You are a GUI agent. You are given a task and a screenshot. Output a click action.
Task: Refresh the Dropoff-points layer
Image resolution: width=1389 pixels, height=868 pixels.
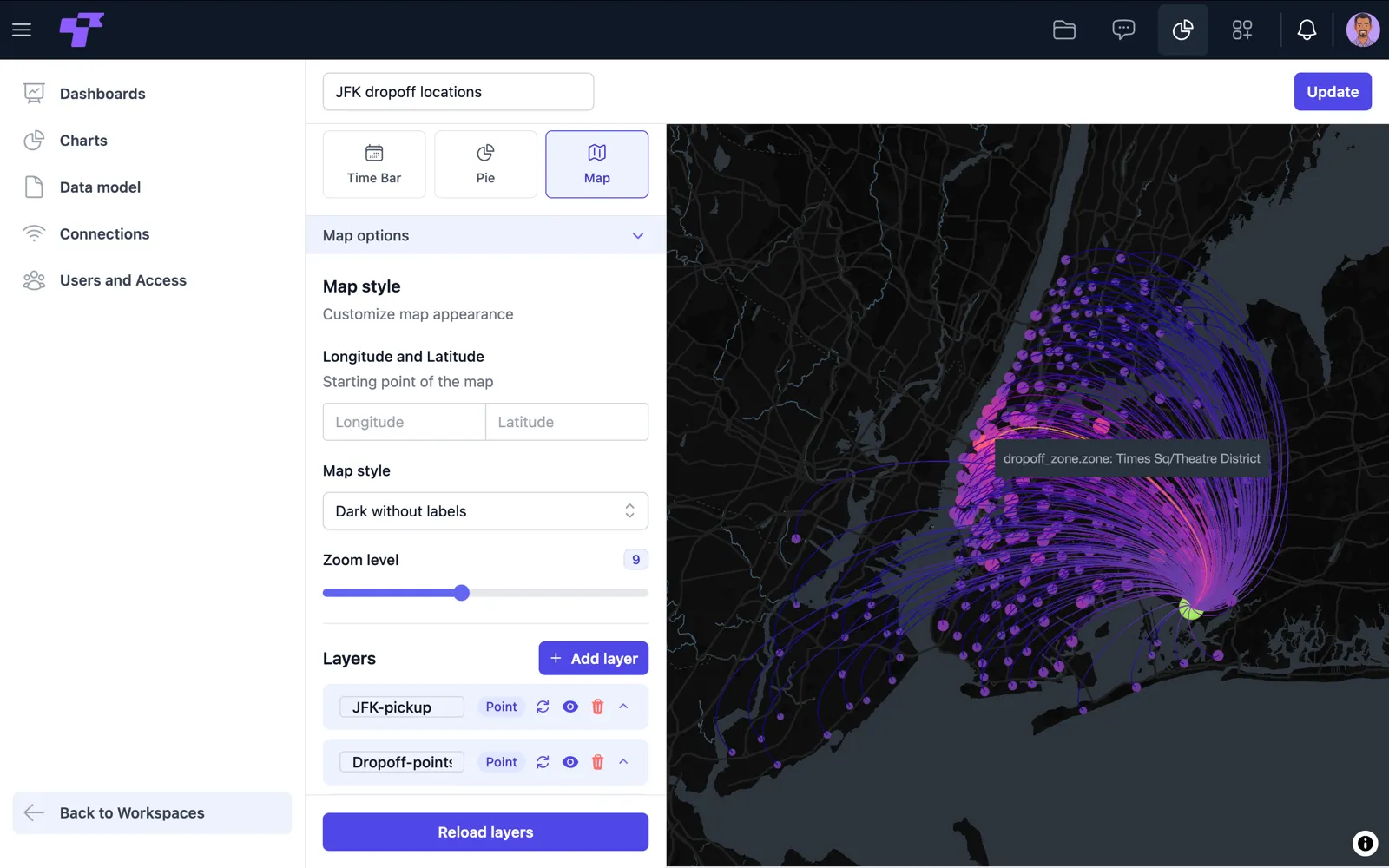[x=543, y=762]
